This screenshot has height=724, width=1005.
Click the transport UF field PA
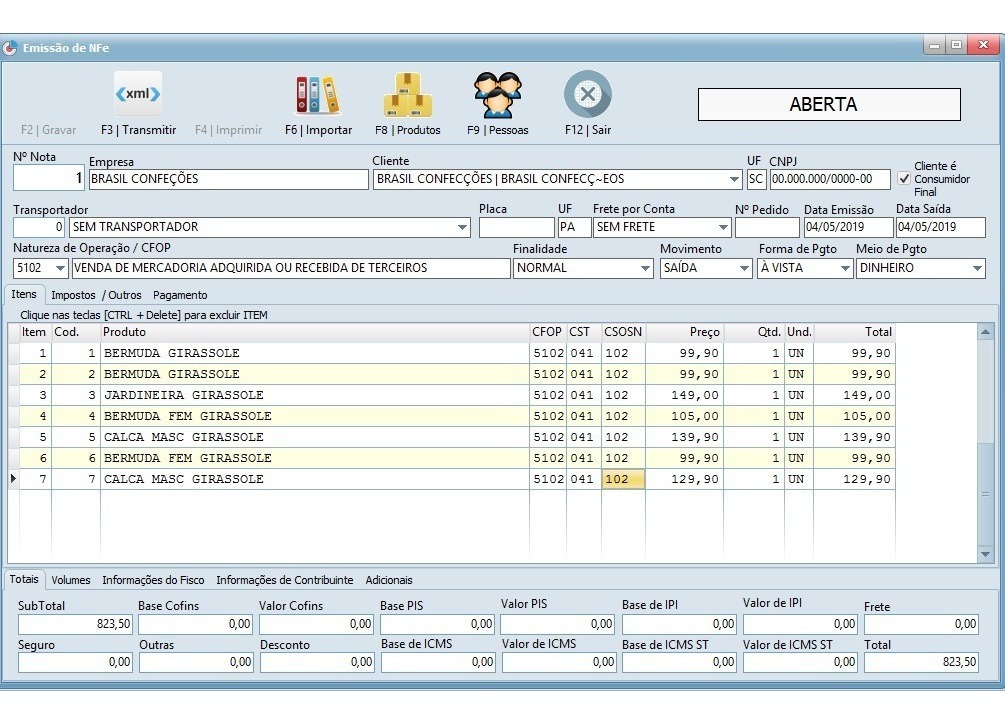(574, 227)
